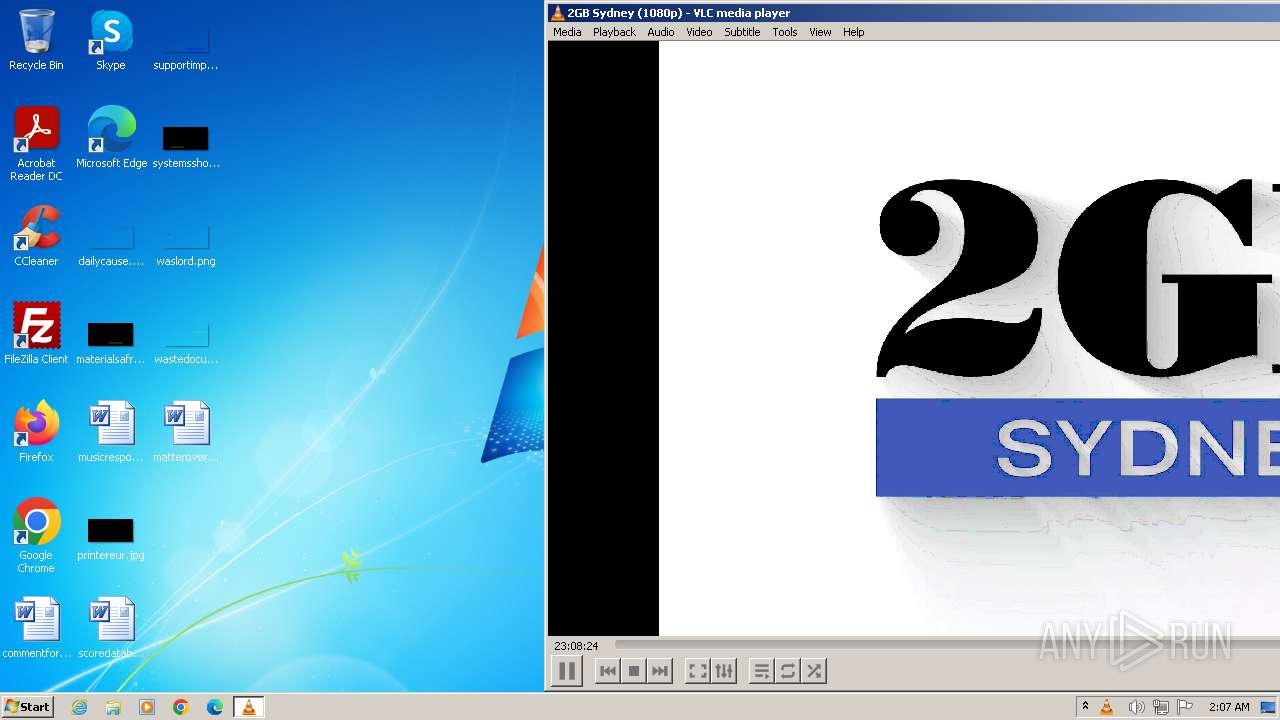Screen dimensions: 1280x720
Task: Click the 2:07 AM taskbar clock
Action: click(x=1229, y=707)
